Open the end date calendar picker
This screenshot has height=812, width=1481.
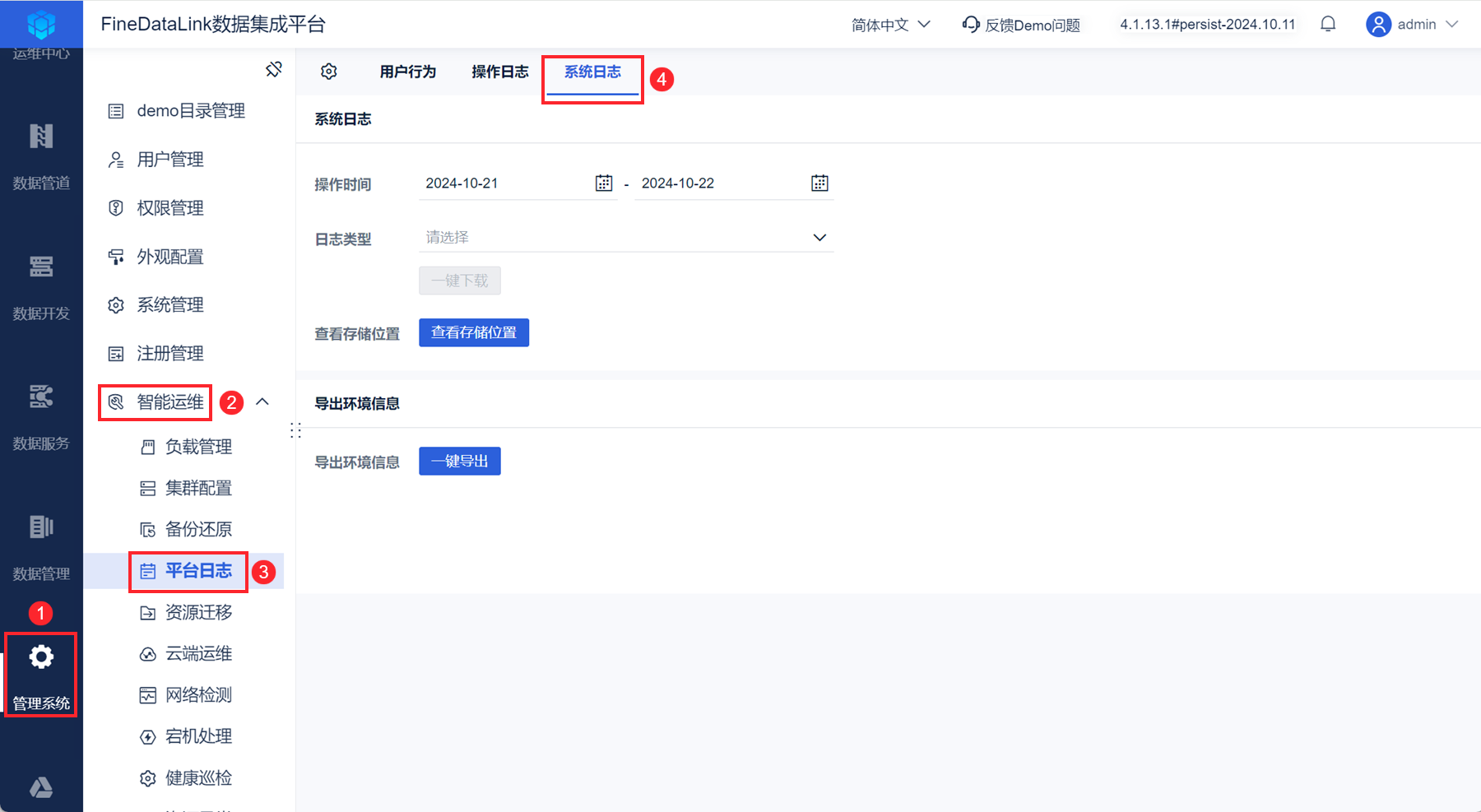coord(819,183)
